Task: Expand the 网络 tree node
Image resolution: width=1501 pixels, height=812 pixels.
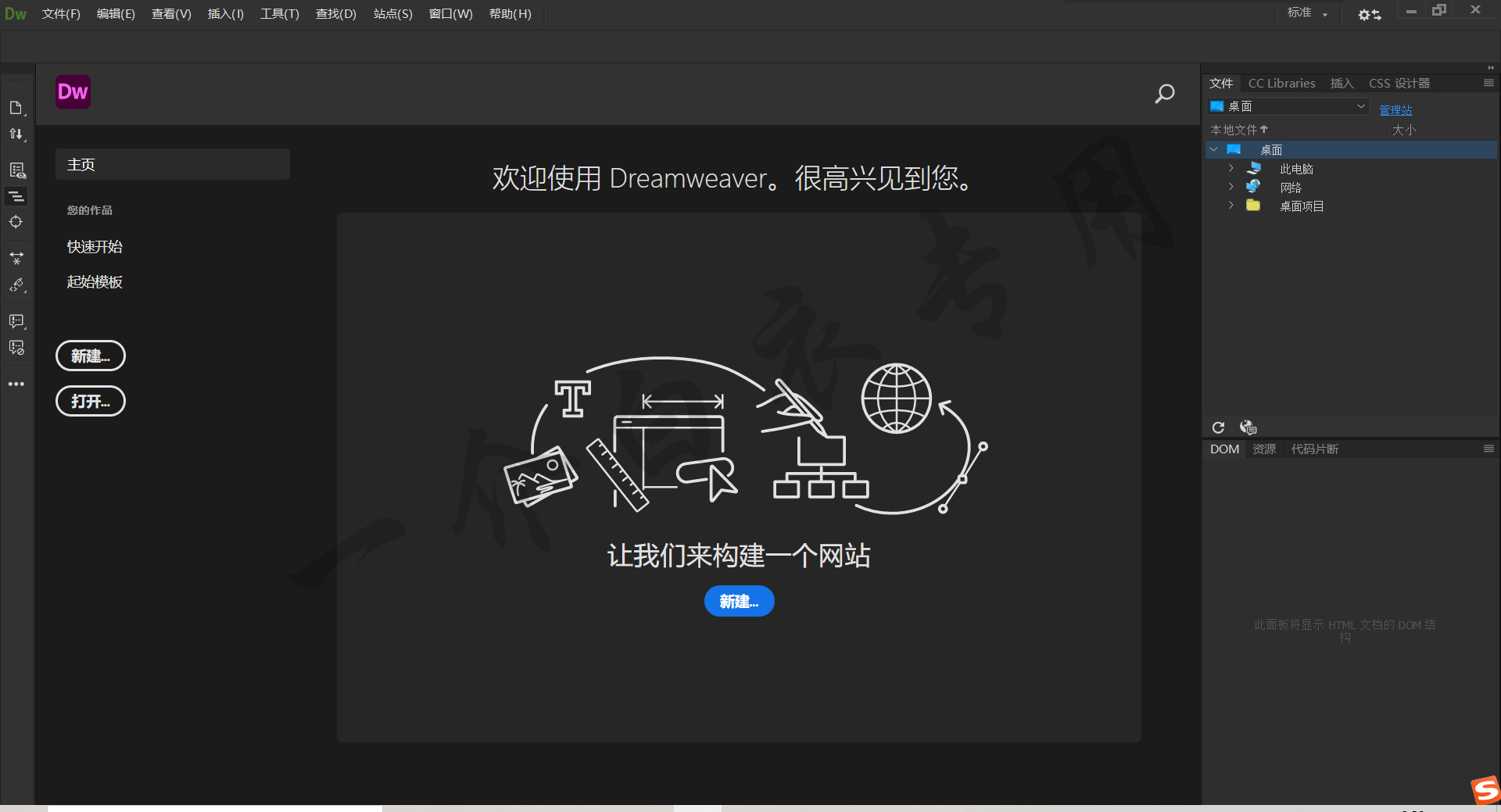Action: (x=1231, y=187)
